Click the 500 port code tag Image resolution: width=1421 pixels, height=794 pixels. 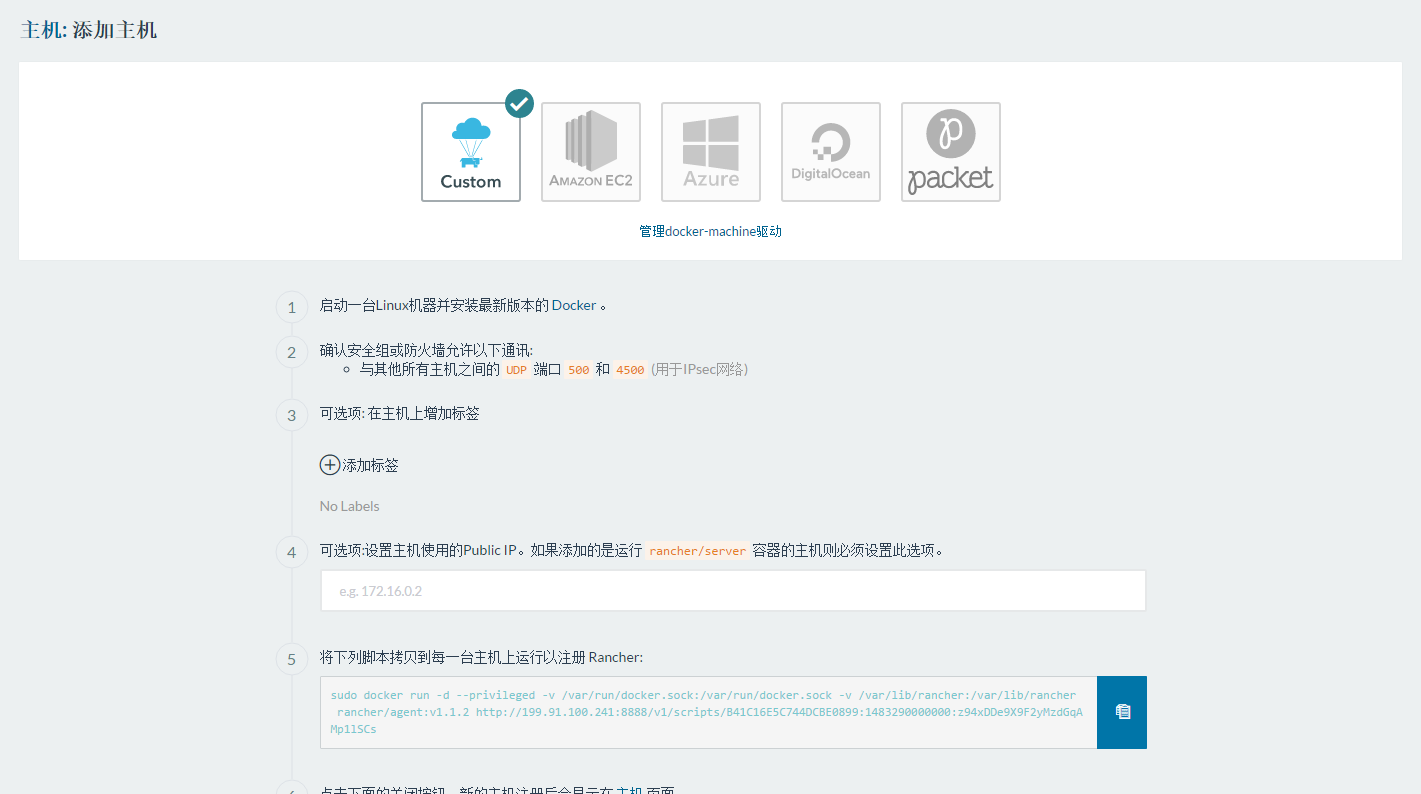pyautogui.click(x=578, y=370)
